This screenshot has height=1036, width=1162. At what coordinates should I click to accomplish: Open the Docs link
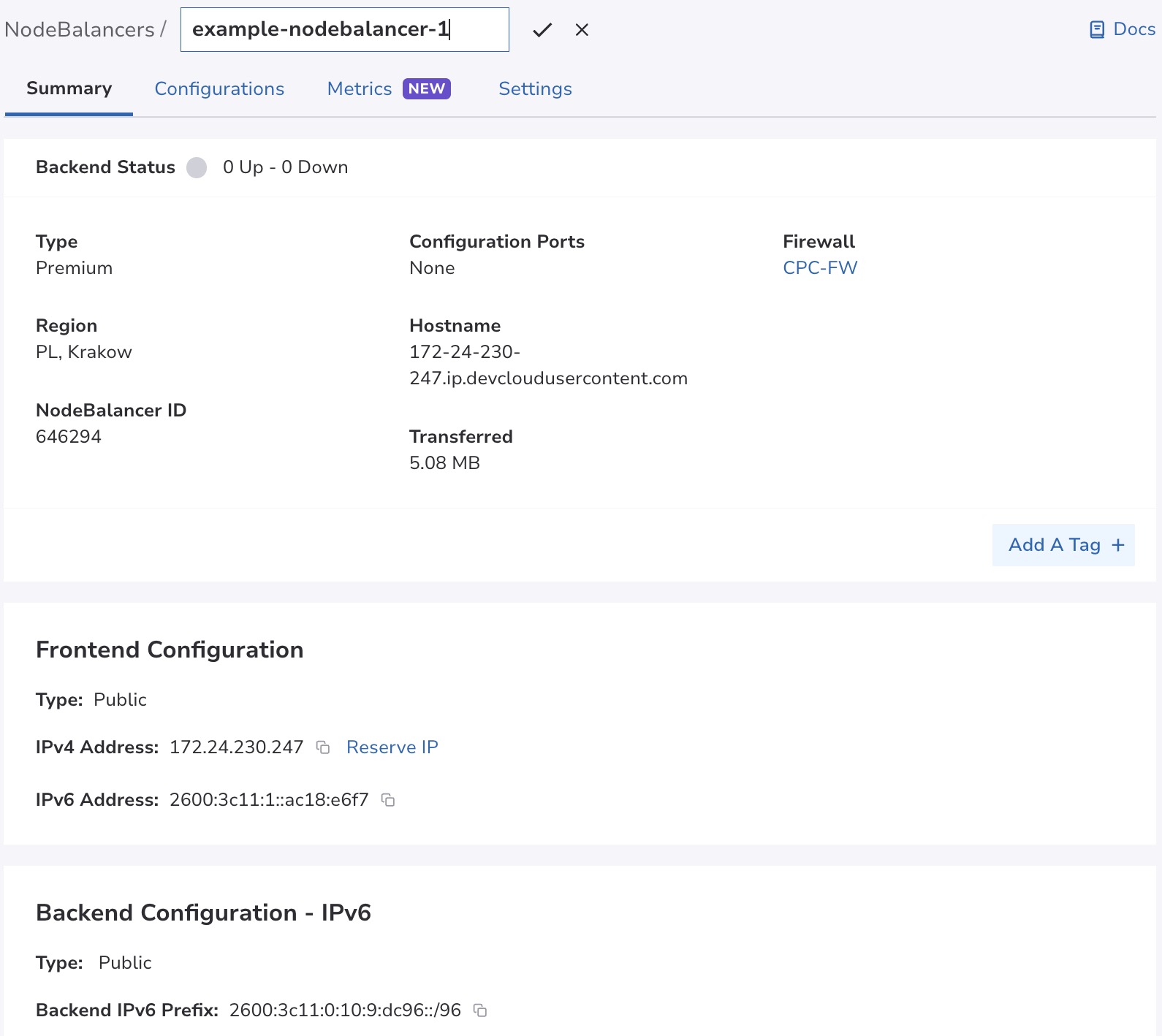tap(1122, 29)
